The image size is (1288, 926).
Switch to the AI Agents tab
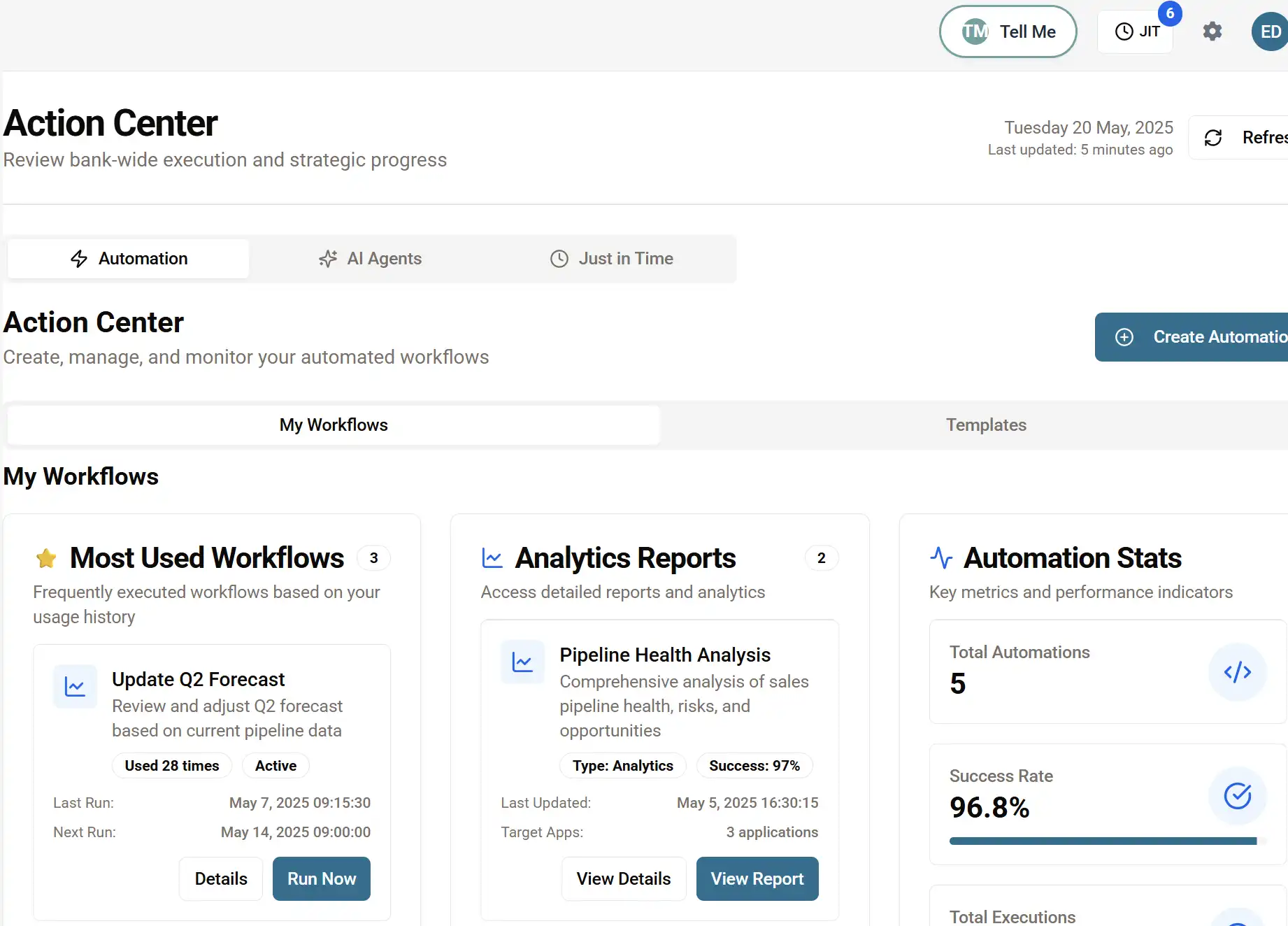point(370,259)
